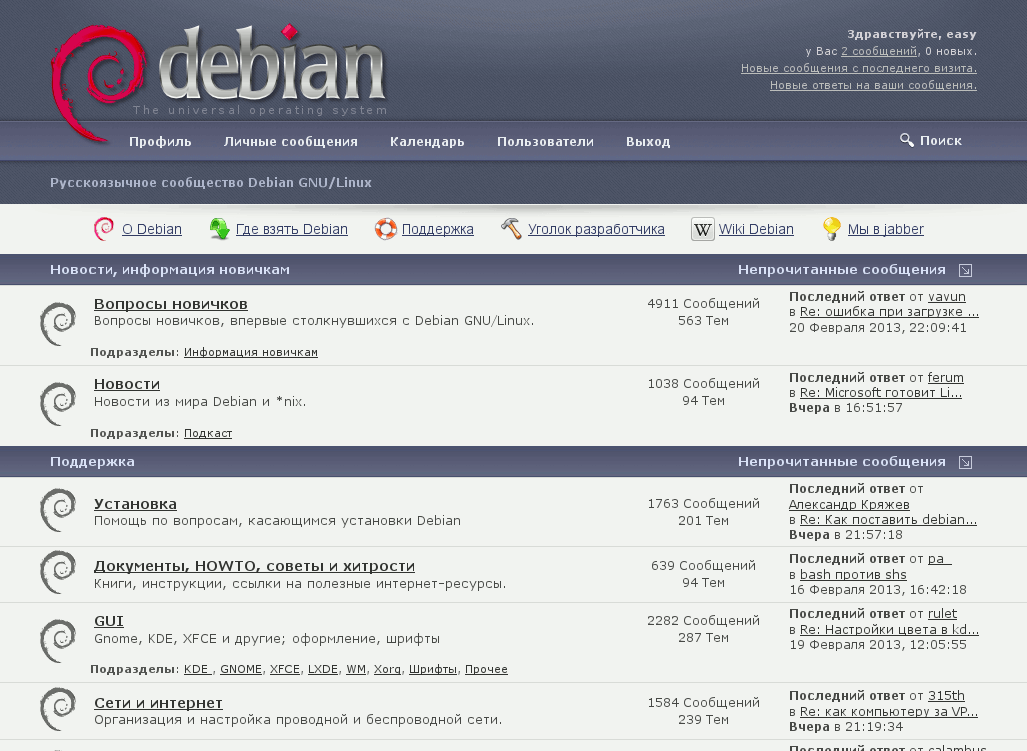Open the Новости board

(x=126, y=384)
